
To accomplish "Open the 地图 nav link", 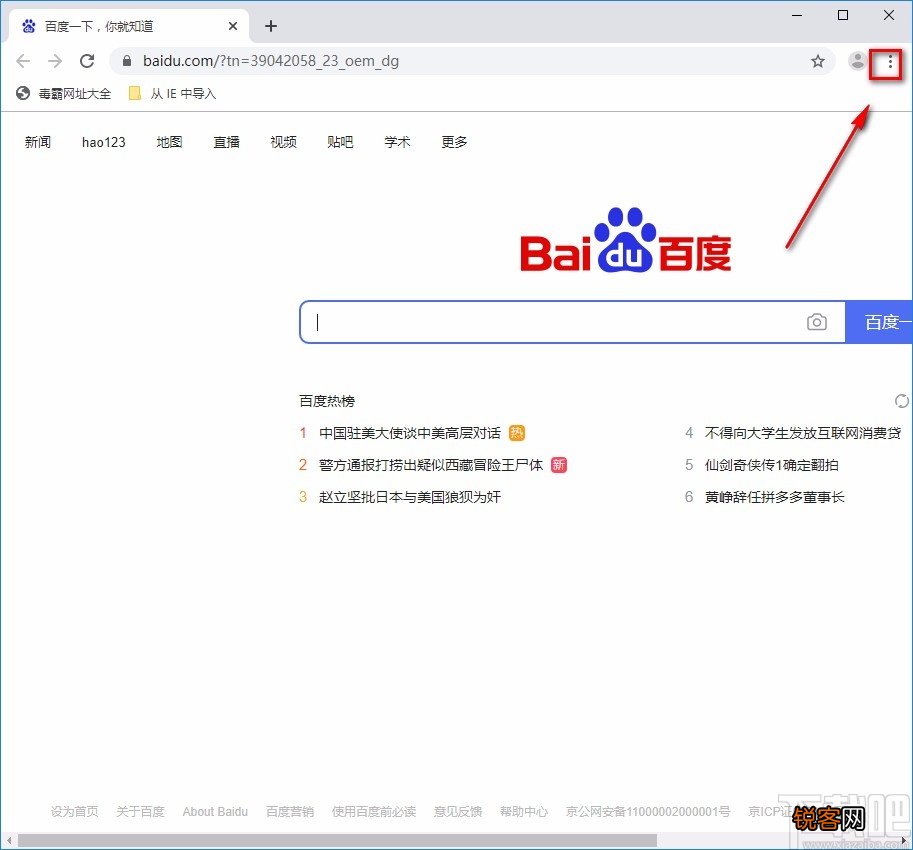I will point(169,142).
